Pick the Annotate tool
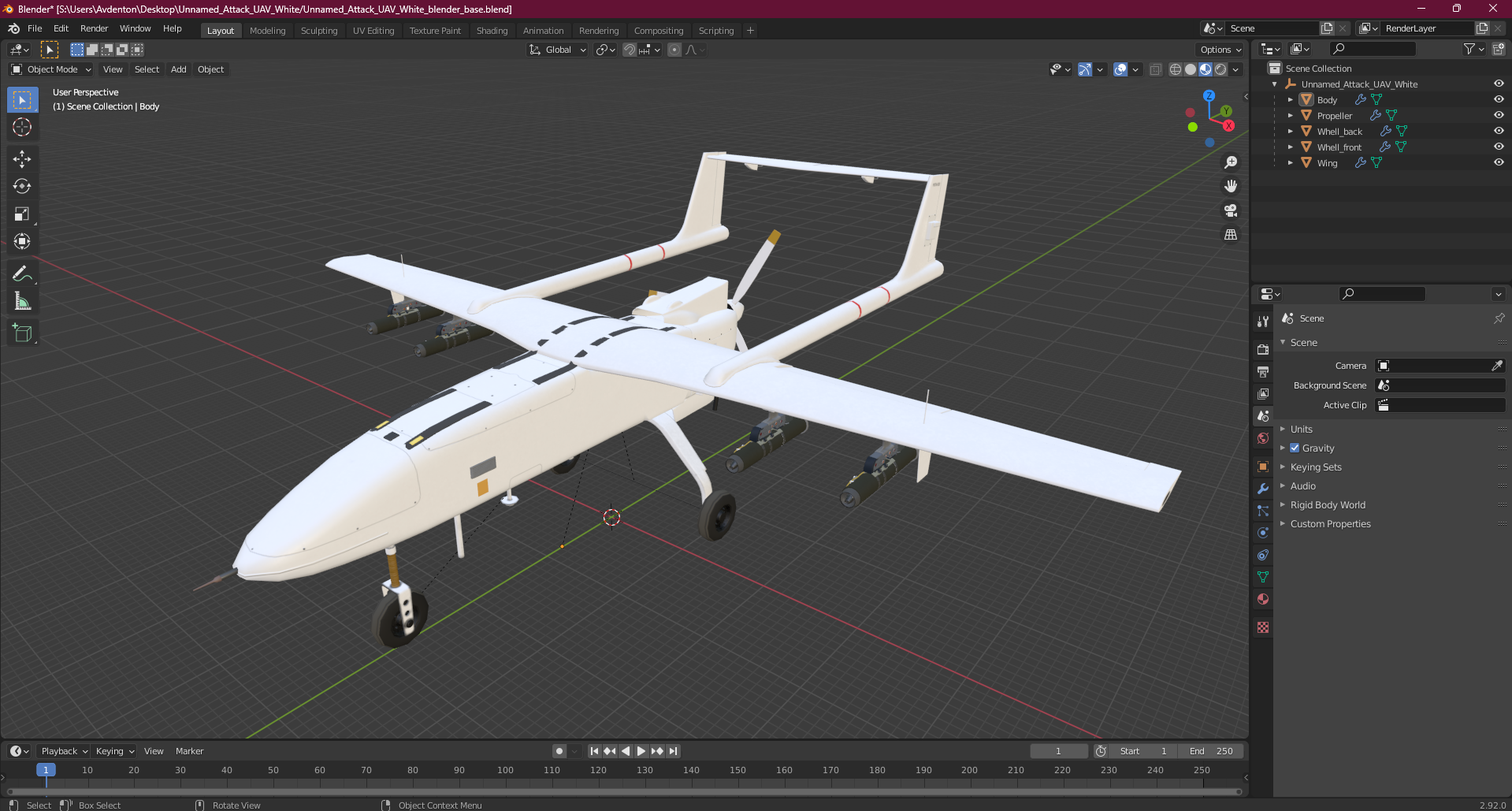The height and width of the screenshot is (811, 1512). click(22, 273)
